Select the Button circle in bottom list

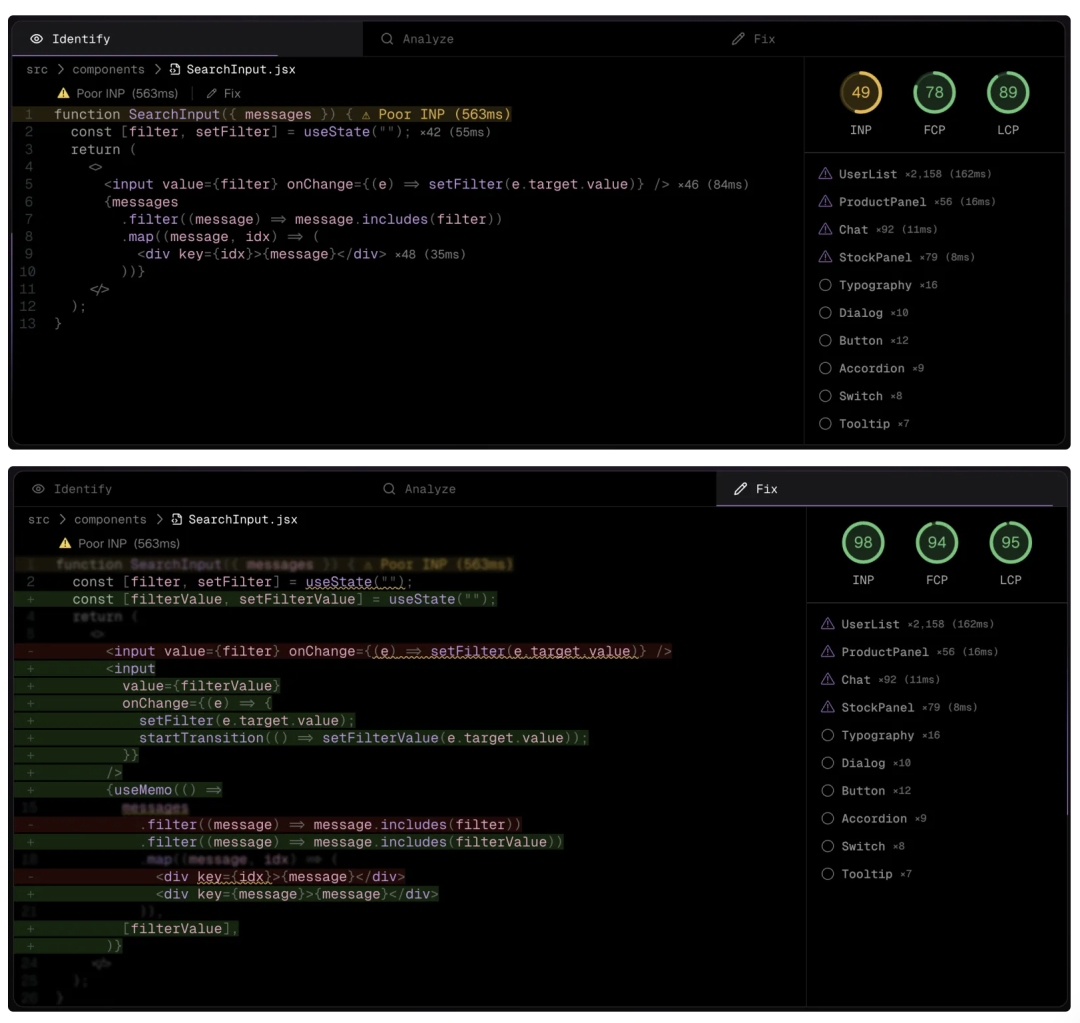(828, 791)
